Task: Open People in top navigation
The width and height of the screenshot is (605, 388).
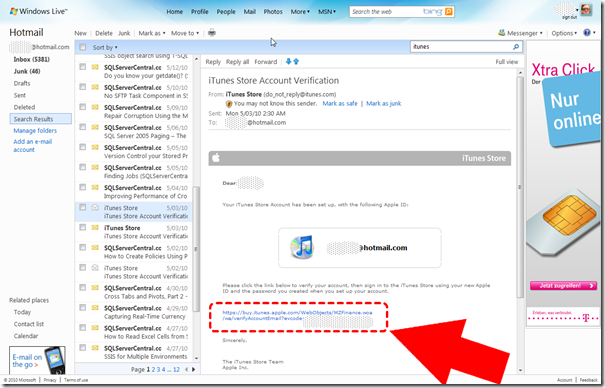Action: pos(226,12)
